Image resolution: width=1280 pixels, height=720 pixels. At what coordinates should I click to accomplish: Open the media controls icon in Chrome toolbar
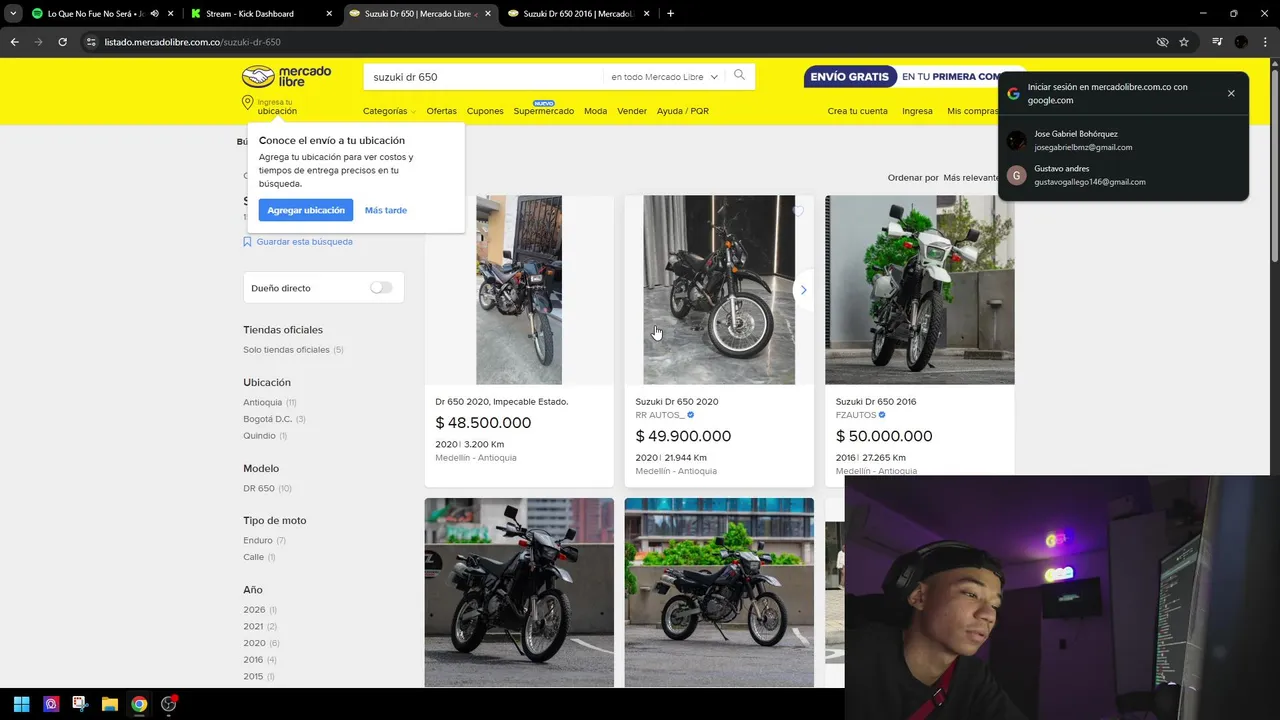click(1217, 42)
